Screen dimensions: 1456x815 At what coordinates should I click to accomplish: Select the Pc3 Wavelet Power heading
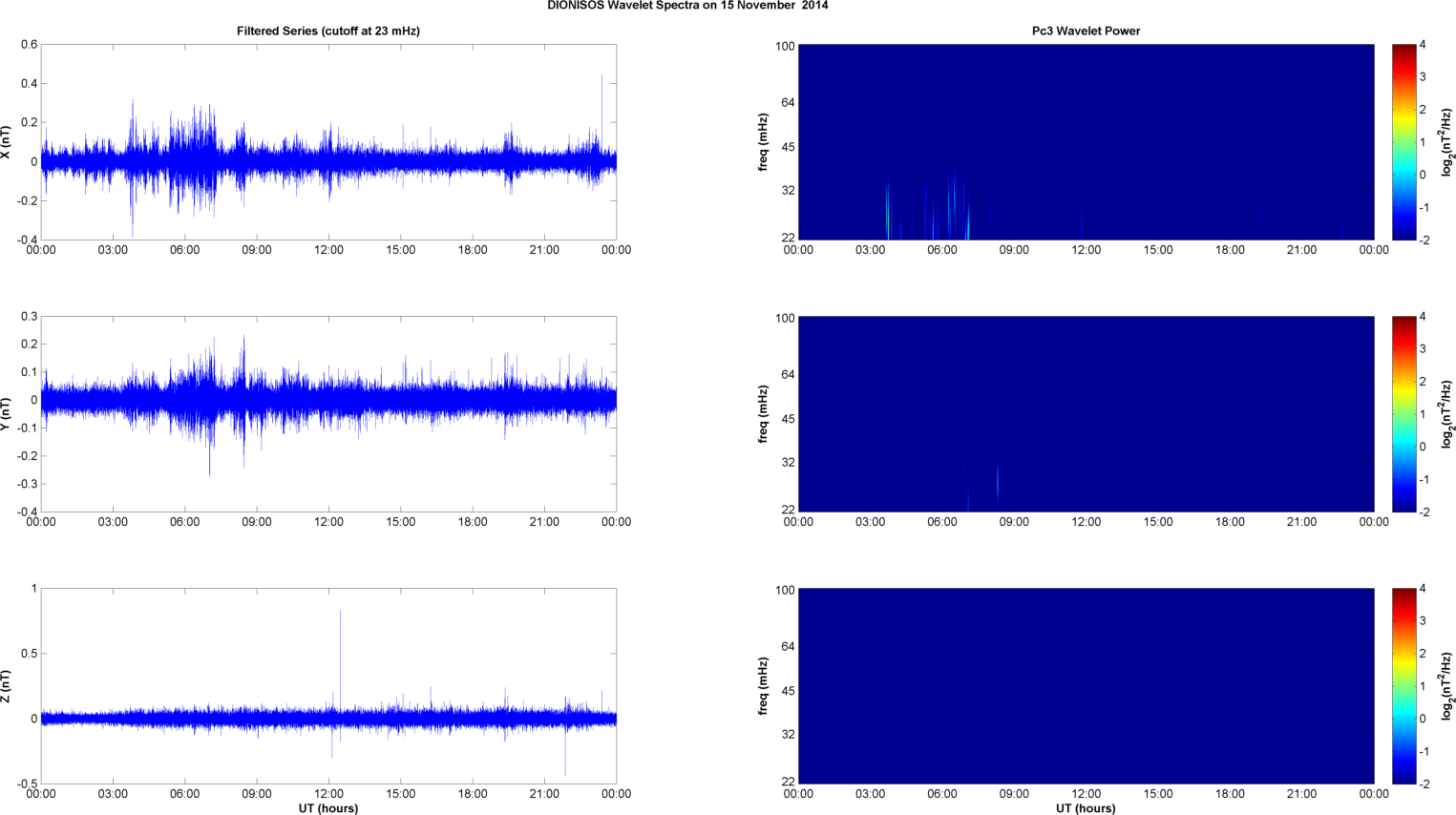click(1086, 31)
